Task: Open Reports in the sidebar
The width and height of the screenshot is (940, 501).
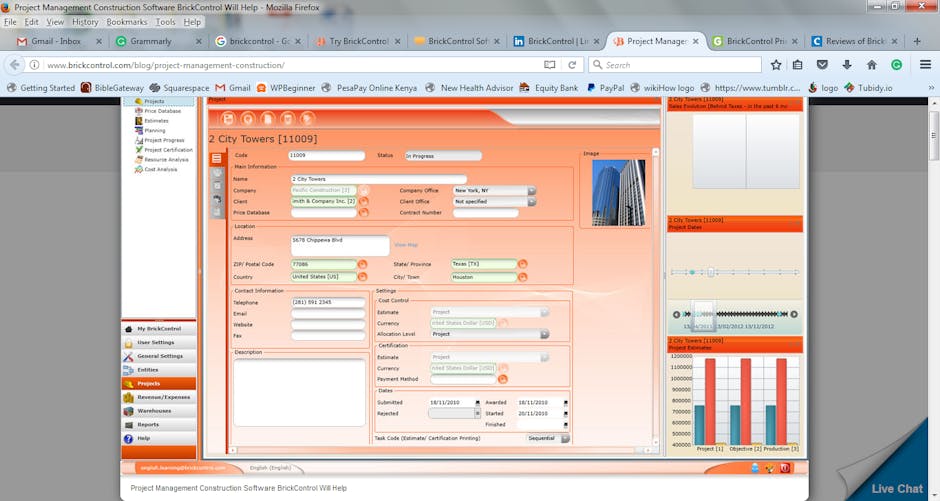Action: (159, 425)
